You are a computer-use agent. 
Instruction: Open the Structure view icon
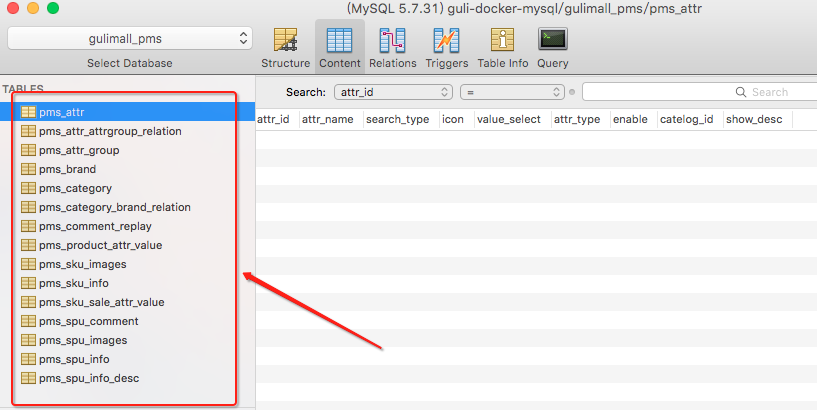[x=285, y=41]
